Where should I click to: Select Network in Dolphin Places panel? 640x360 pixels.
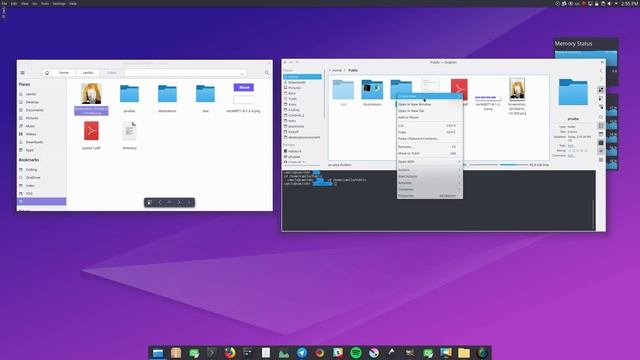tap(302, 151)
